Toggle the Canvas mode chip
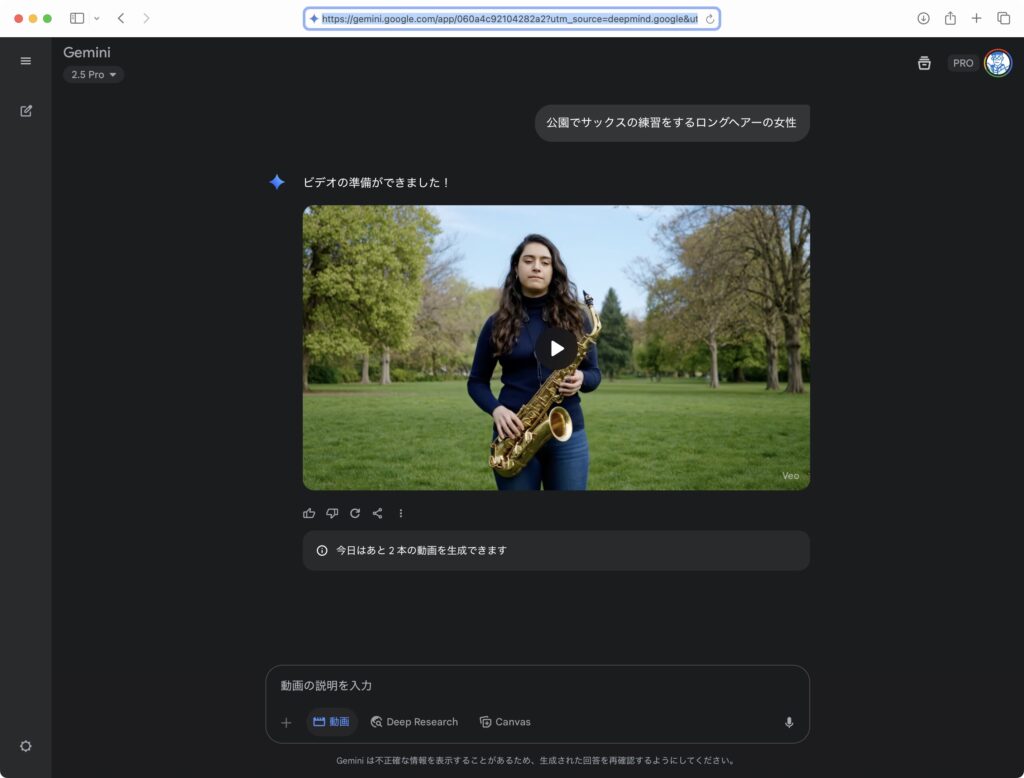1024x778 pixels. coord(505,722)
